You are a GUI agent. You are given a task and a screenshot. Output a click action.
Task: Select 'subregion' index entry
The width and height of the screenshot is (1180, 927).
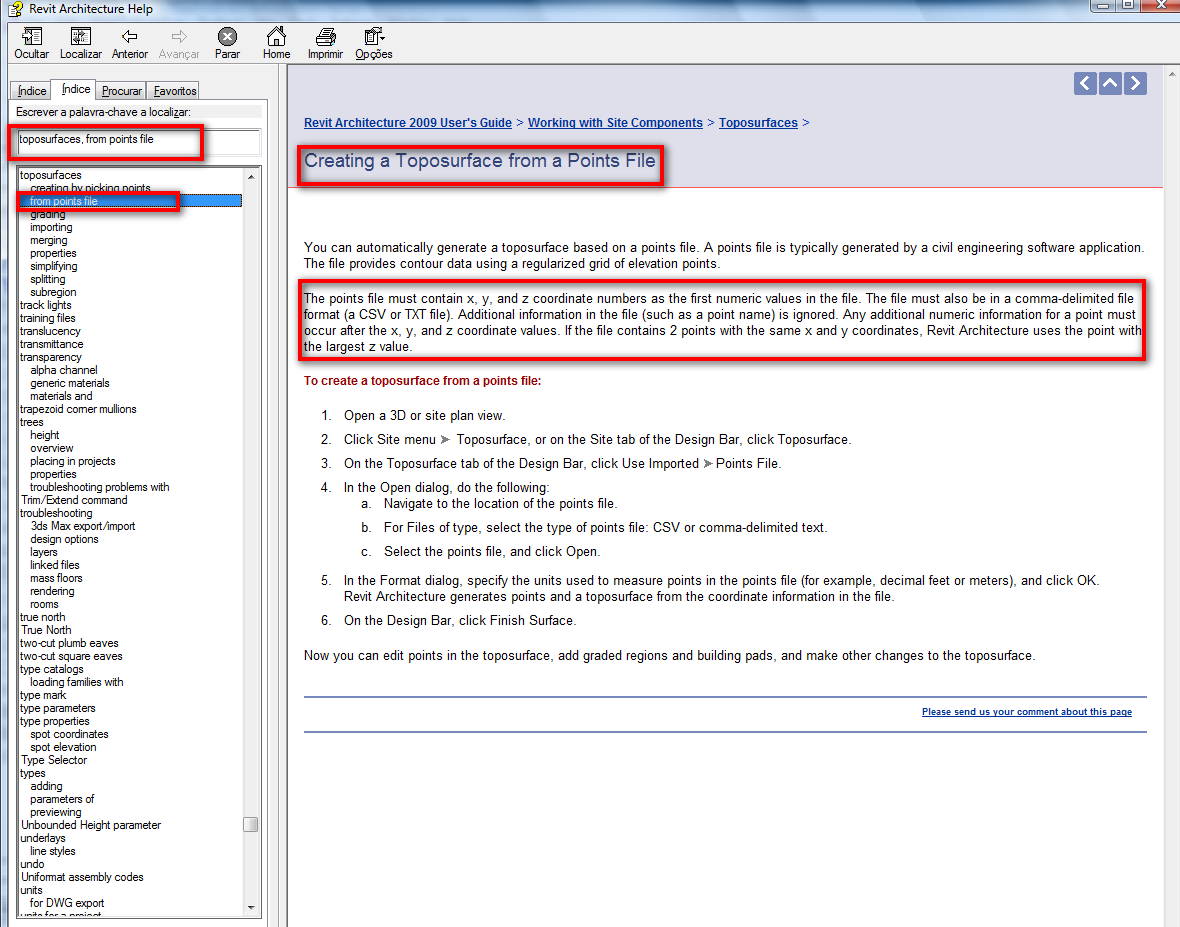(53, 292)
